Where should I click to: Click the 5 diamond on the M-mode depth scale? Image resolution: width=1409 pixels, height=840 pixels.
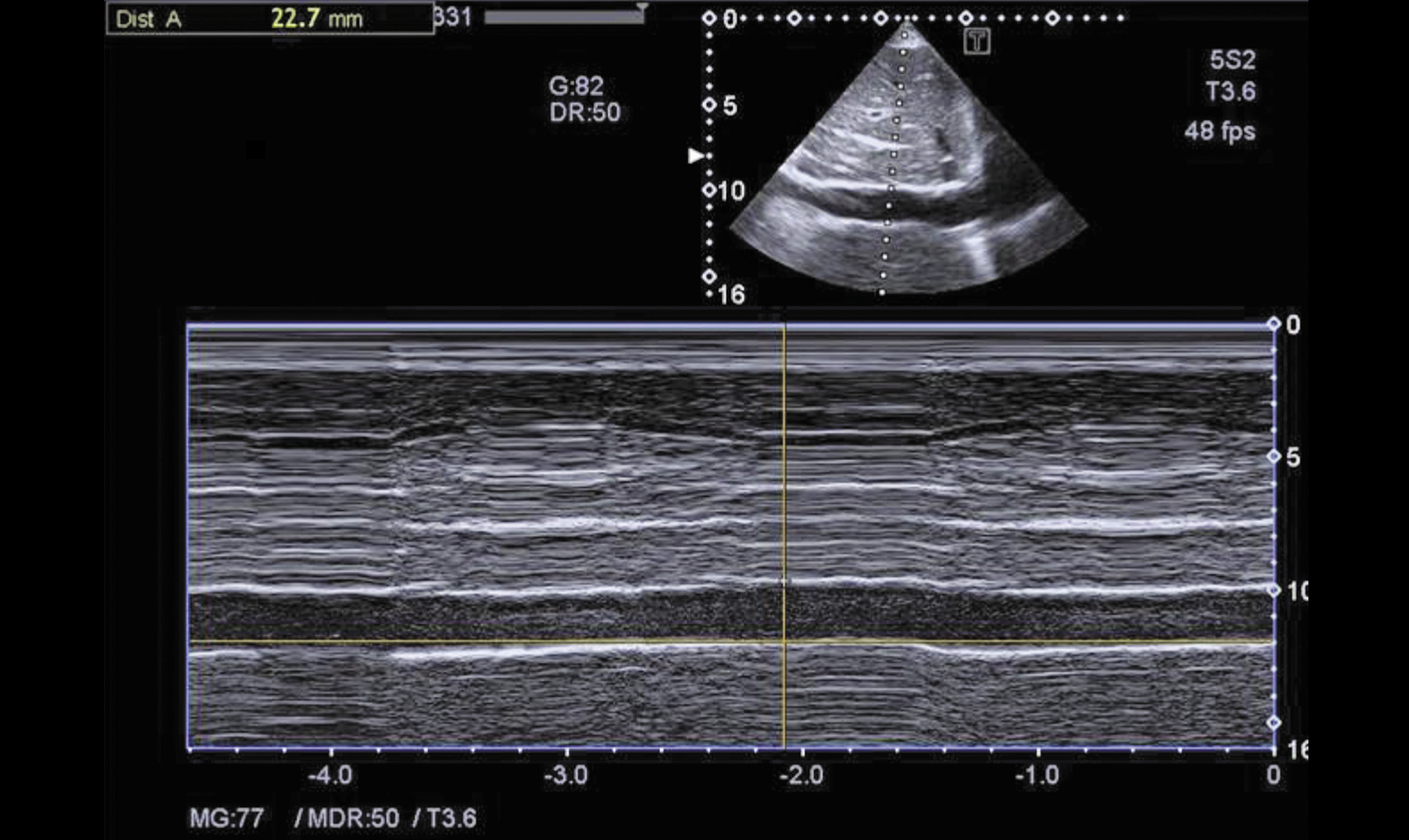coord(1273,456)
